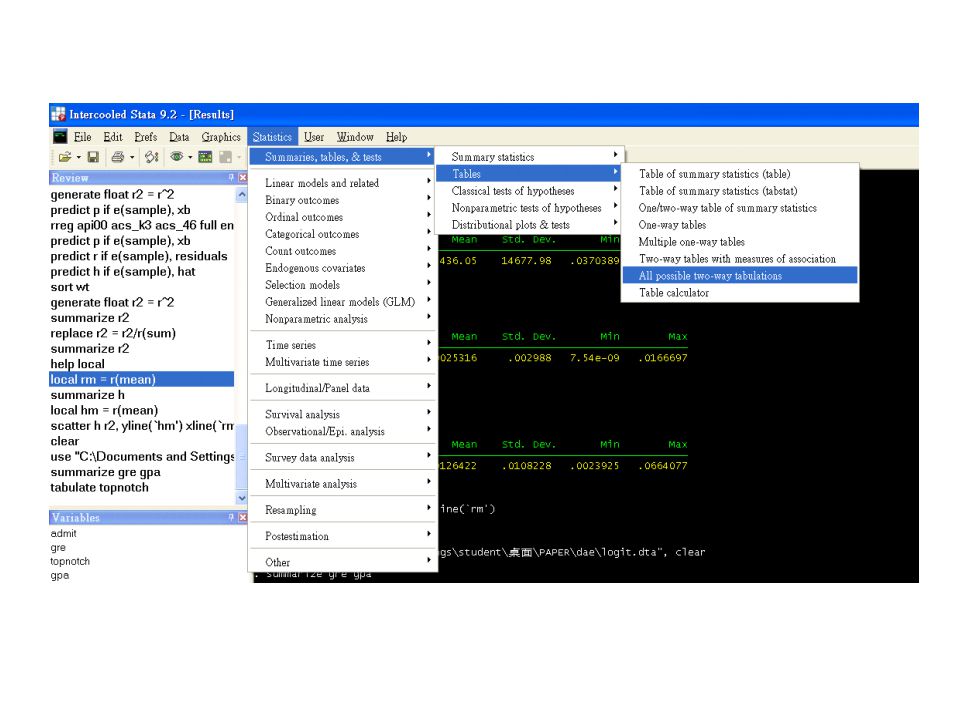This screenshot has width=960, height=720.
Task: Click the Viewer eye icon in toolbar
Action: coord(177,157)
